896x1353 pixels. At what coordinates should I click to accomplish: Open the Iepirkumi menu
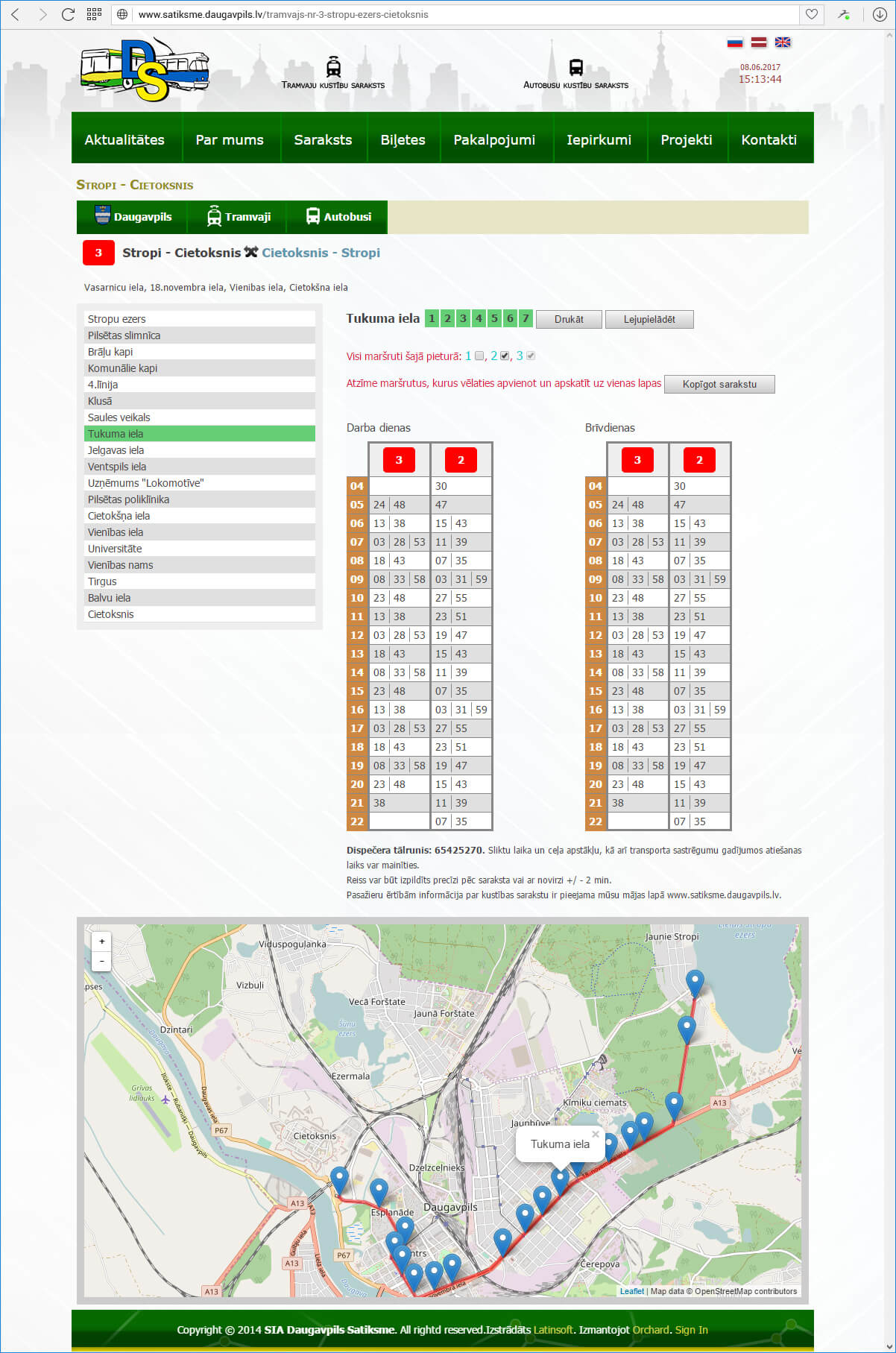click(x=599, y=139)
